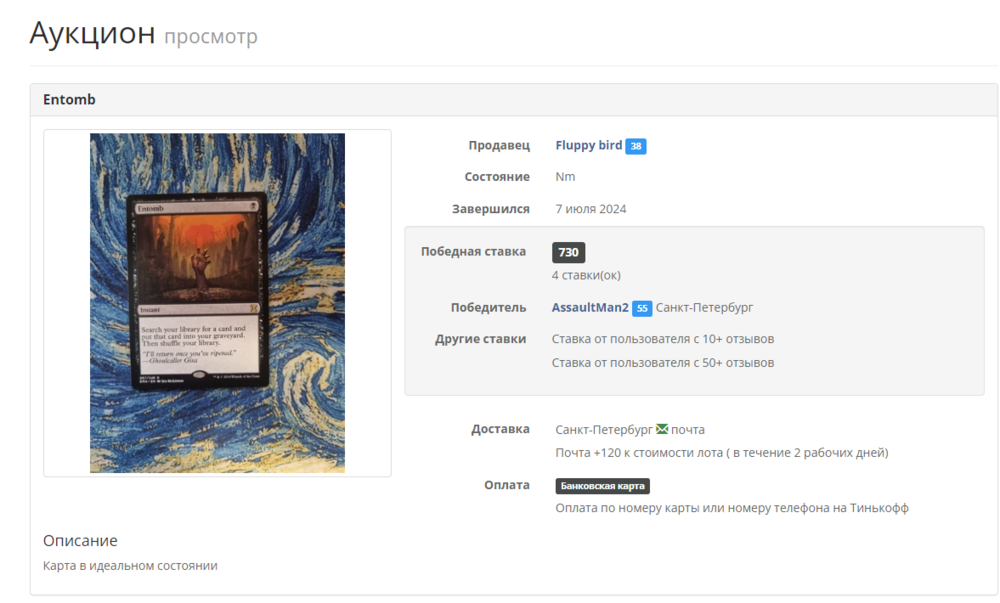Viewport: 1000px width, 603px height.
Task: Click the description text Карта в идеальном состоянии
Action: 130,565
